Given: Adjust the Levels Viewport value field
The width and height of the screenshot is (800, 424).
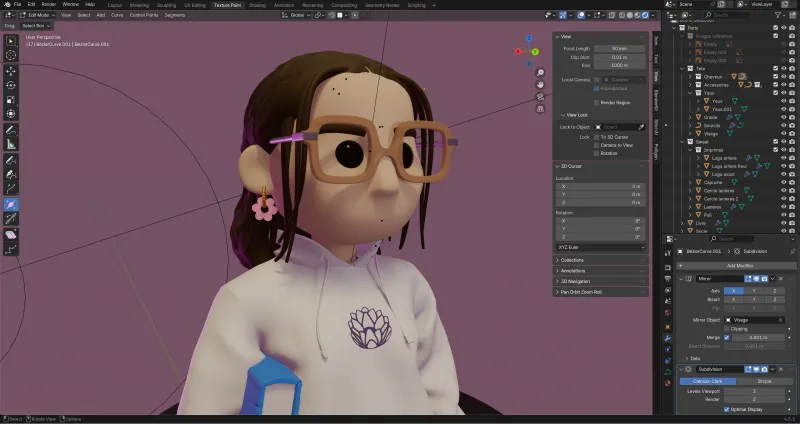Looking at the screenshot, I should click(754, 391).
